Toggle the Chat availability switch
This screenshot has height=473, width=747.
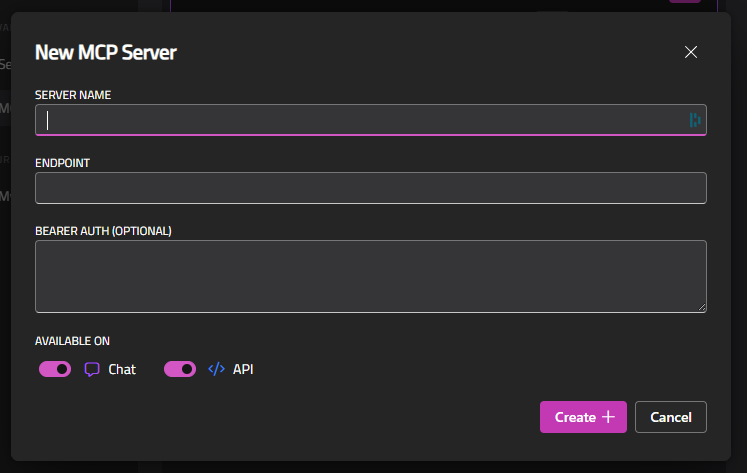point(55,369)
